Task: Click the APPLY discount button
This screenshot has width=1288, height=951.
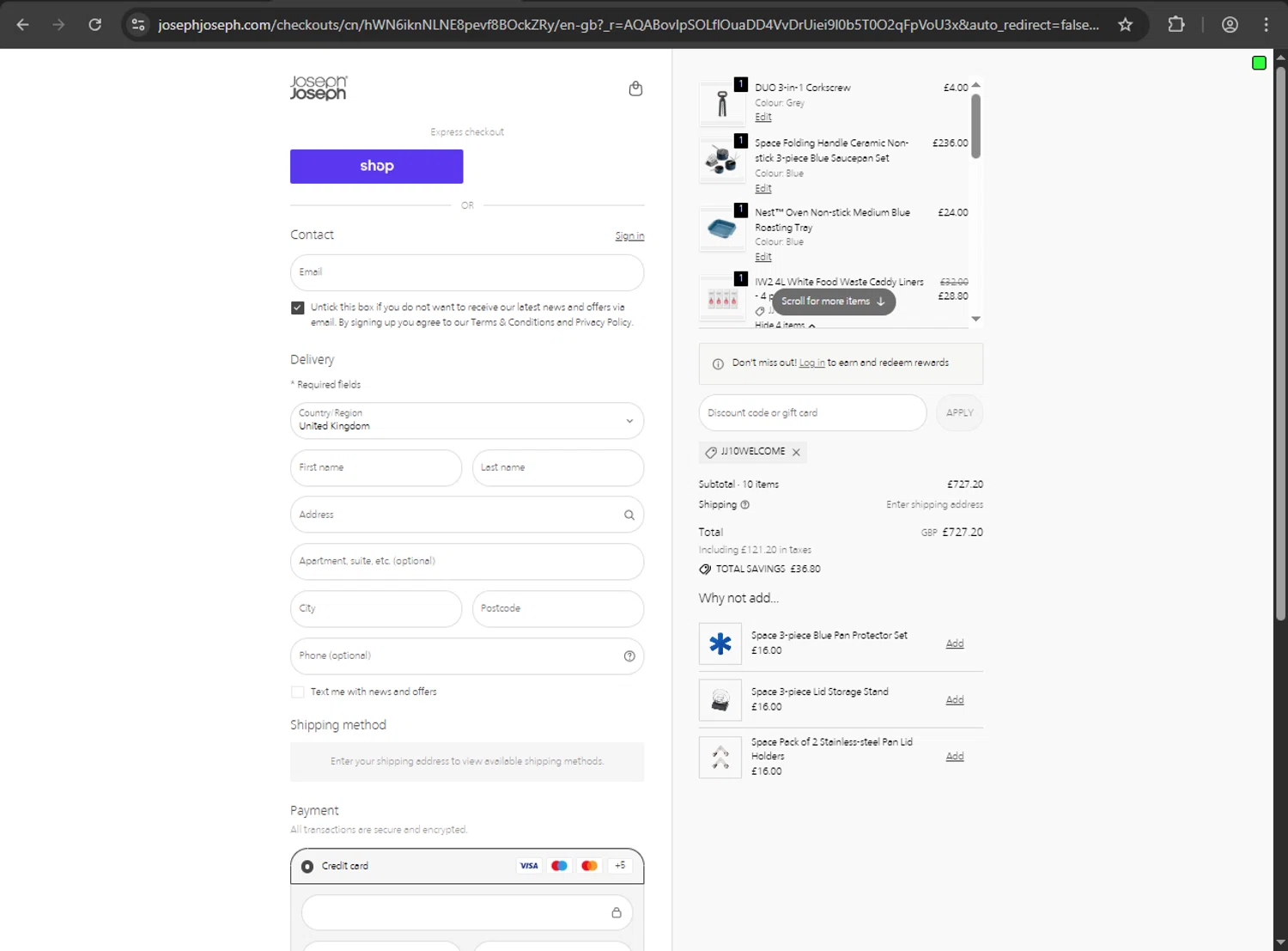Action: point(959,413)
